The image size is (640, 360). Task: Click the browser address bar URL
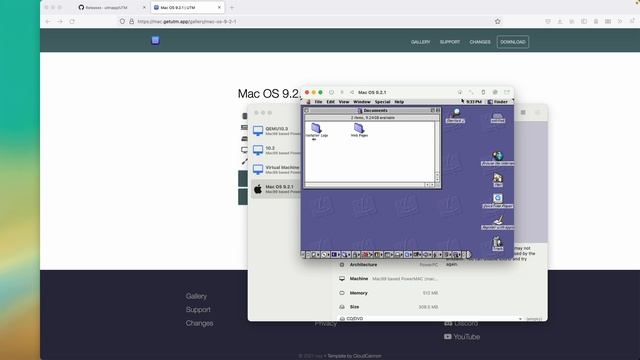pos(187,21)
